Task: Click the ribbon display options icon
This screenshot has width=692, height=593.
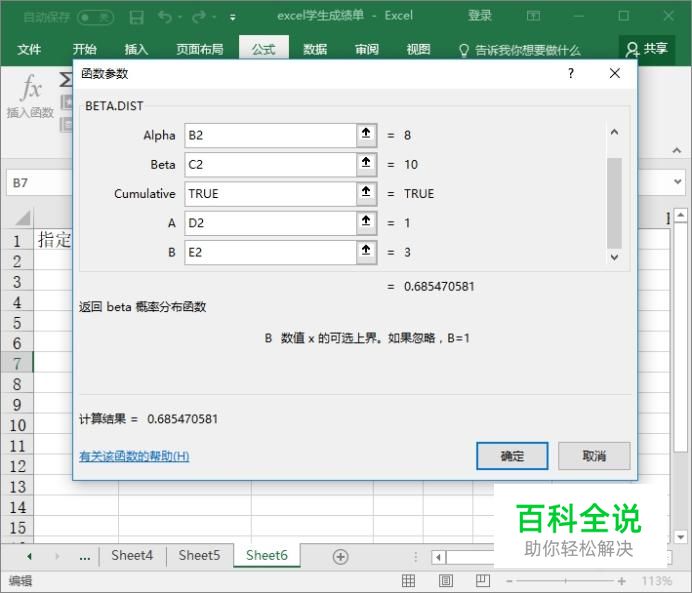Action: [x=533, y=16]
